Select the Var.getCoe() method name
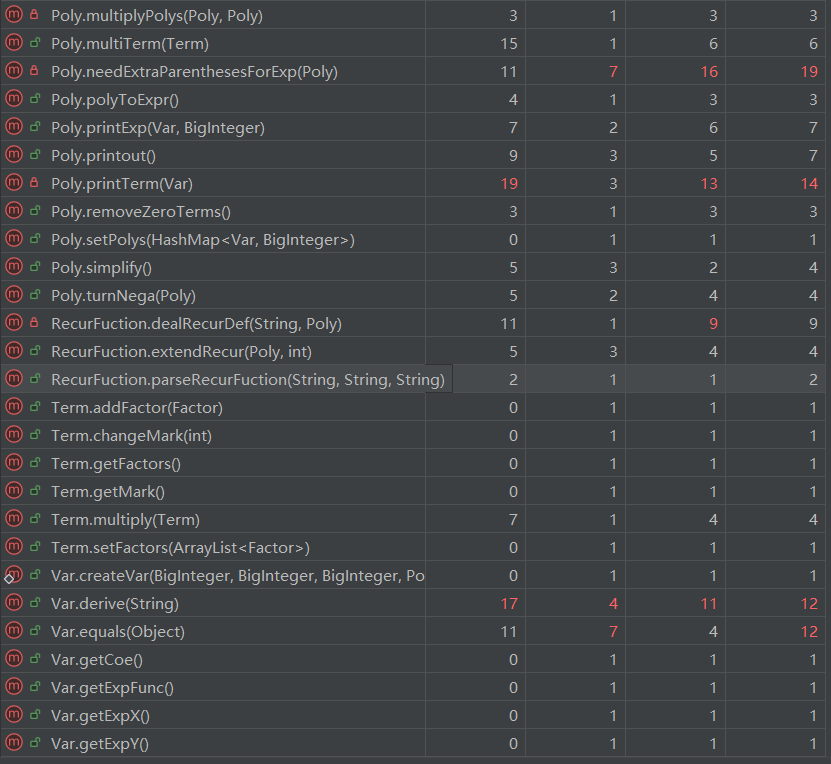Screen dimensions: 831x764 (x=97, y=660)
